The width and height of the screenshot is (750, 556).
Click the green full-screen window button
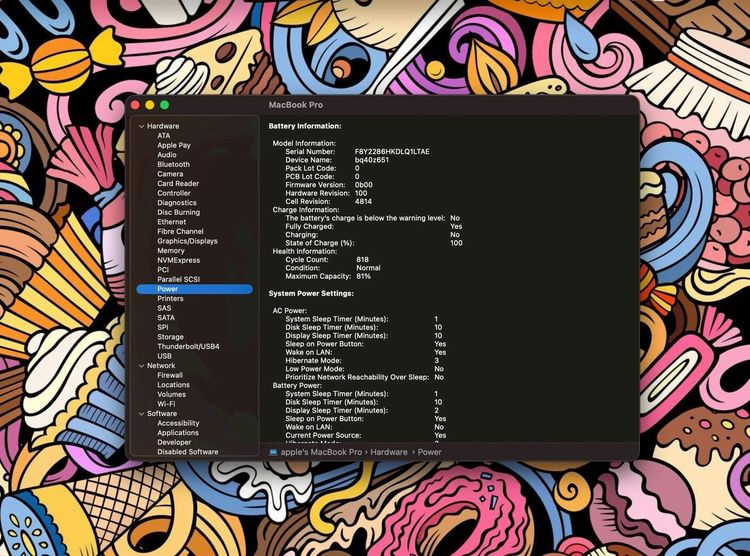tap(164, 105)
